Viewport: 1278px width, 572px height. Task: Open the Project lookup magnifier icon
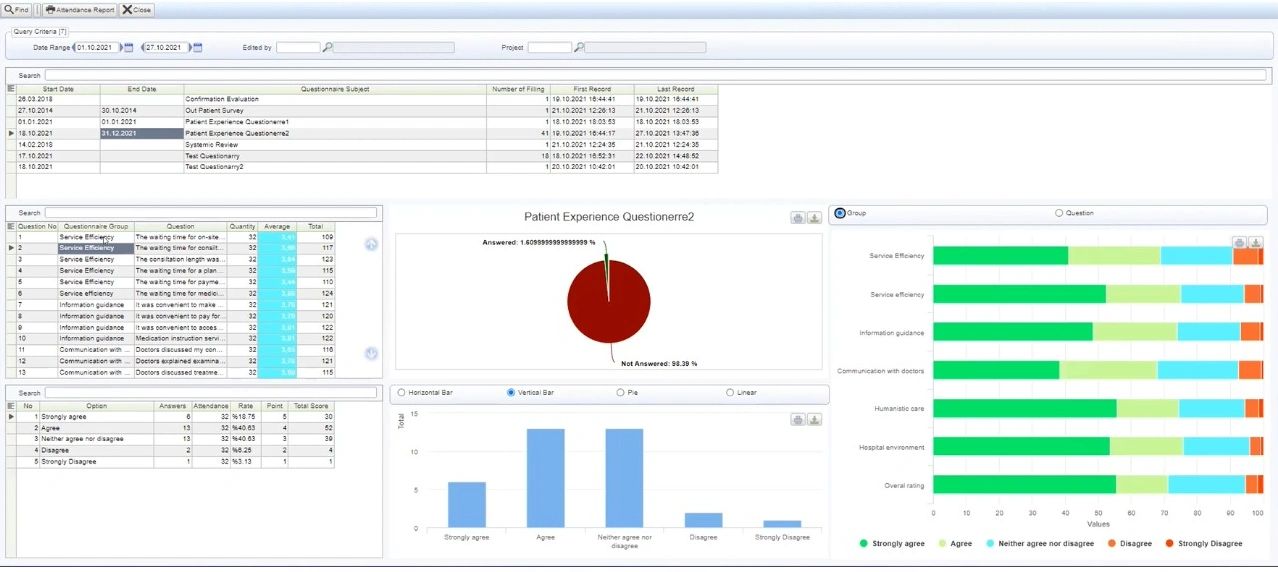tap(579, 47)
